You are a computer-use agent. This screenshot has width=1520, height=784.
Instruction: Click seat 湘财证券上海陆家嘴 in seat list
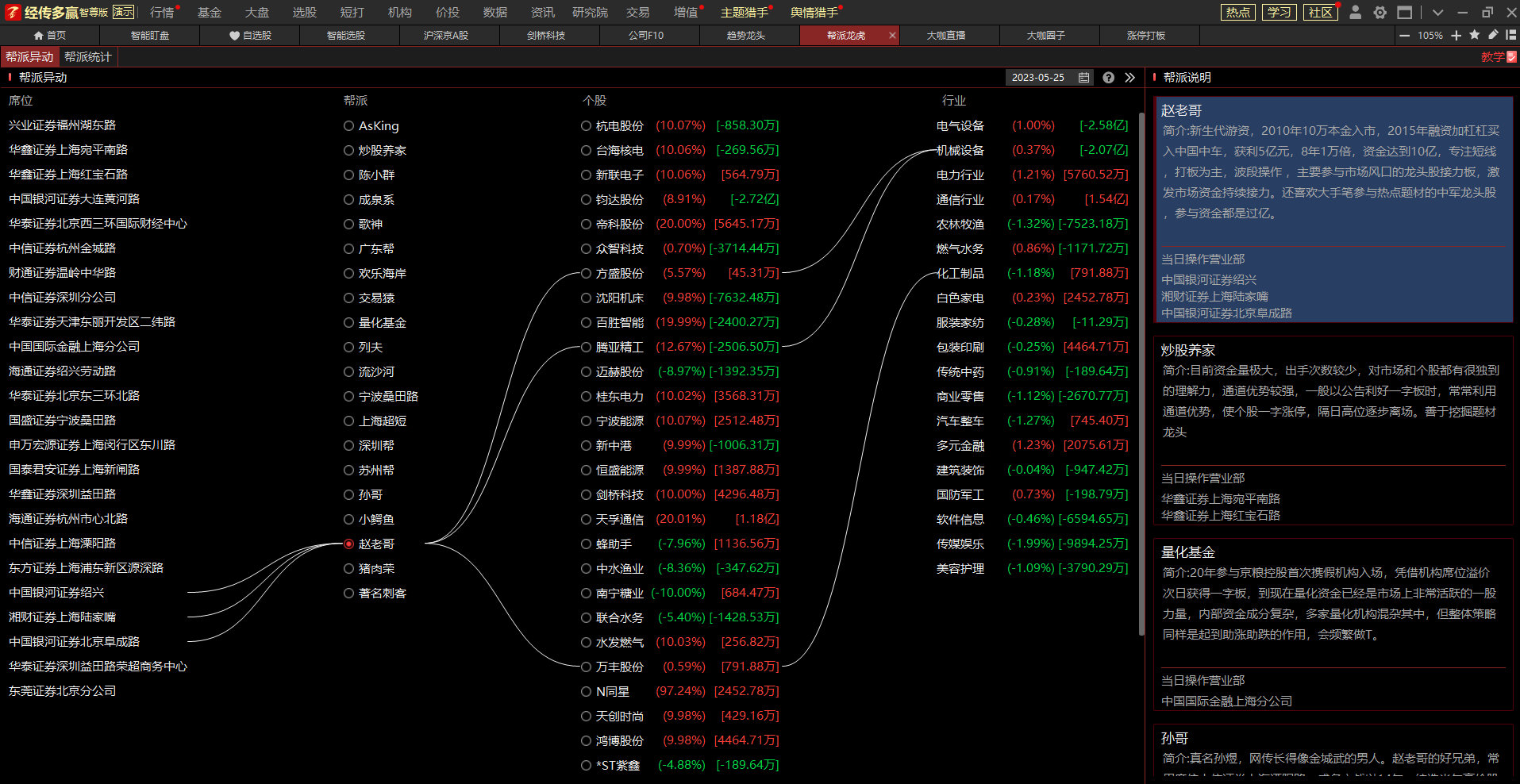pyautogui.click(x=62, y=617)
